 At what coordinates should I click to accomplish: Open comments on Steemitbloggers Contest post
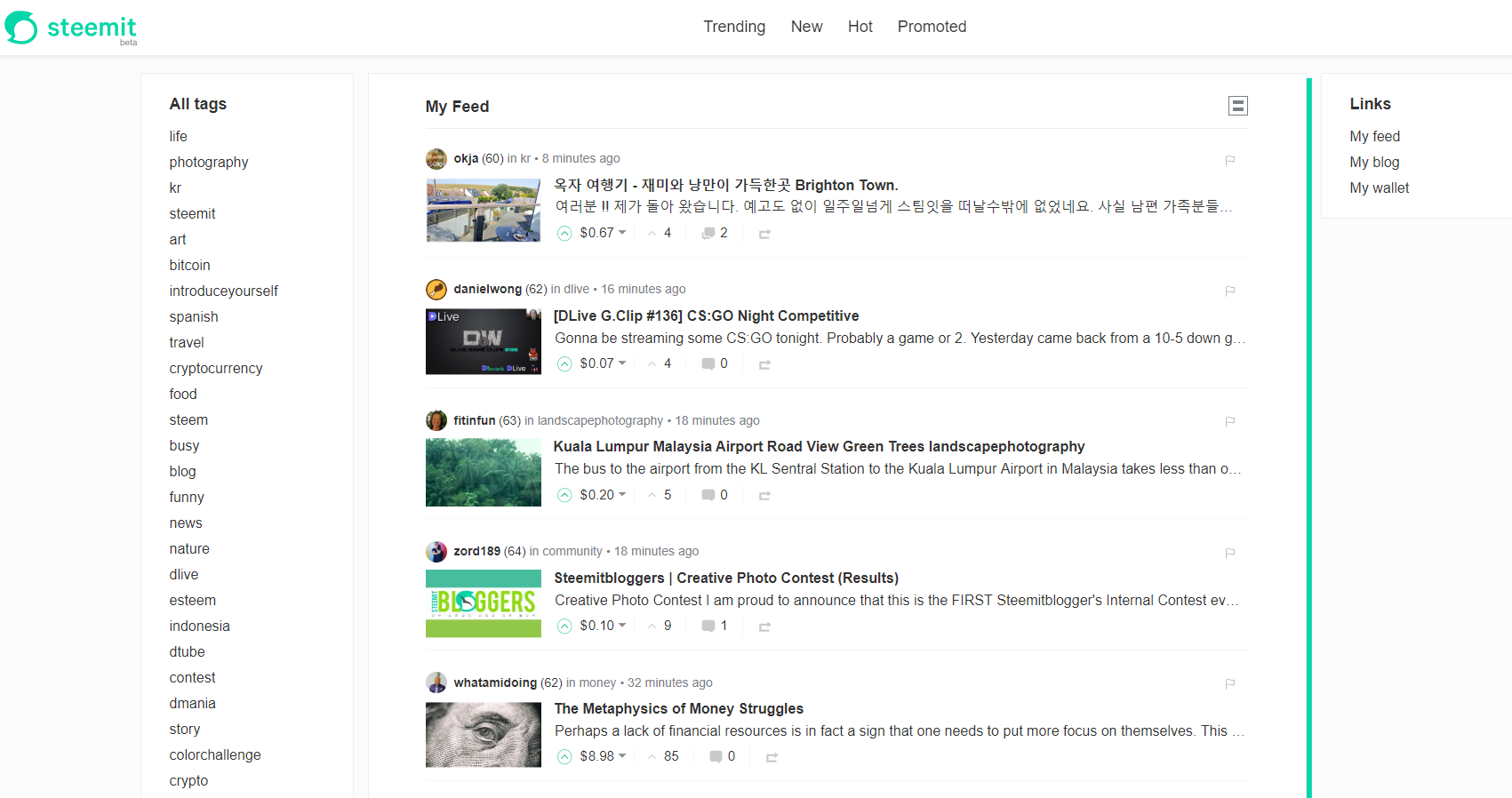coord(715,626)
